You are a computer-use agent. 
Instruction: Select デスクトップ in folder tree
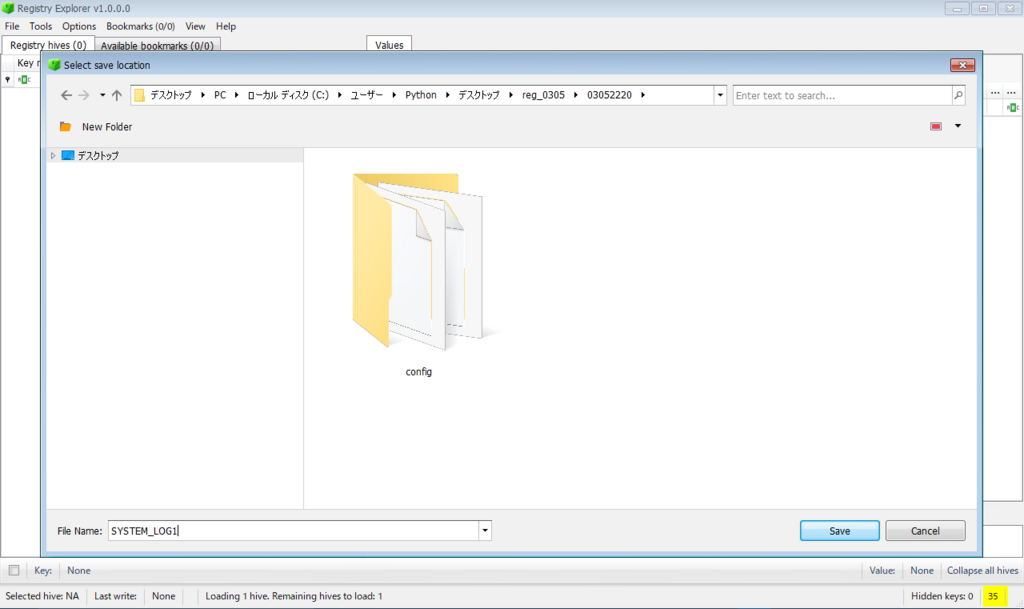[x=98, y=155]
